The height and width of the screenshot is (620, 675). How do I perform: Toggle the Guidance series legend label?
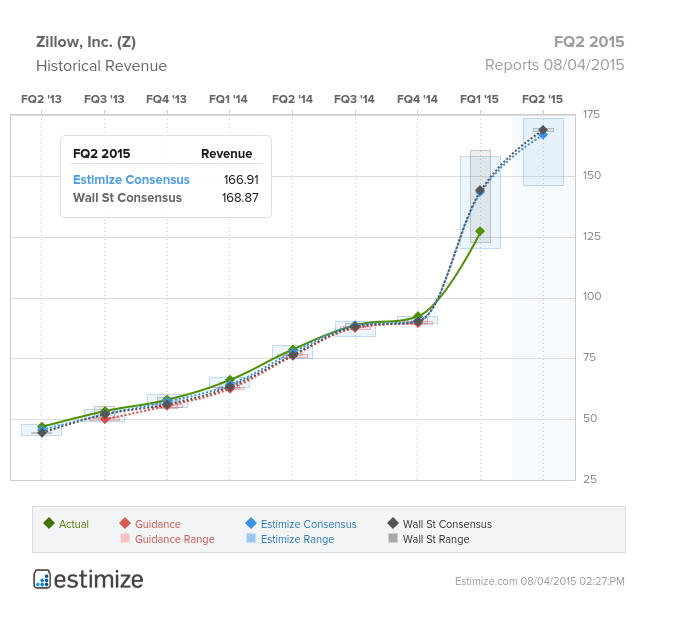coord(158,524)
